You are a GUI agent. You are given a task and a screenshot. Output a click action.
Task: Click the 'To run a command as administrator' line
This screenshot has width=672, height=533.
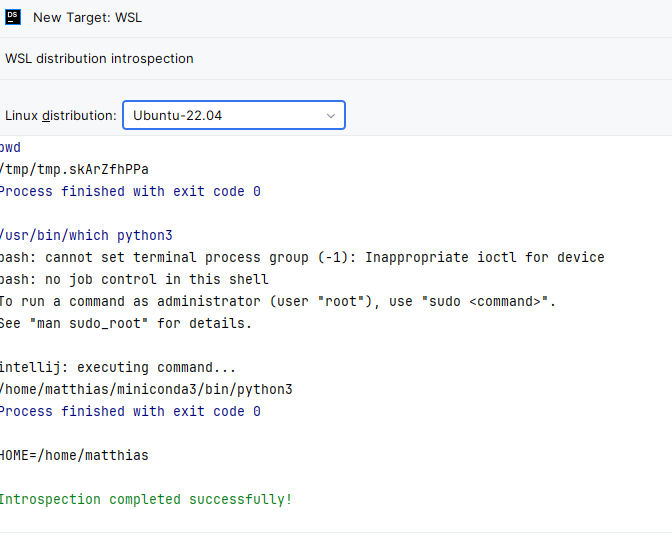point(278,302)
